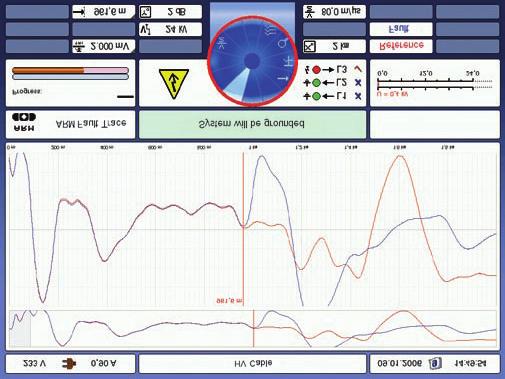505x379 pixels.
Task: Click the red 981.6 m cursor line in graph
Action: [x=243, y=228]
